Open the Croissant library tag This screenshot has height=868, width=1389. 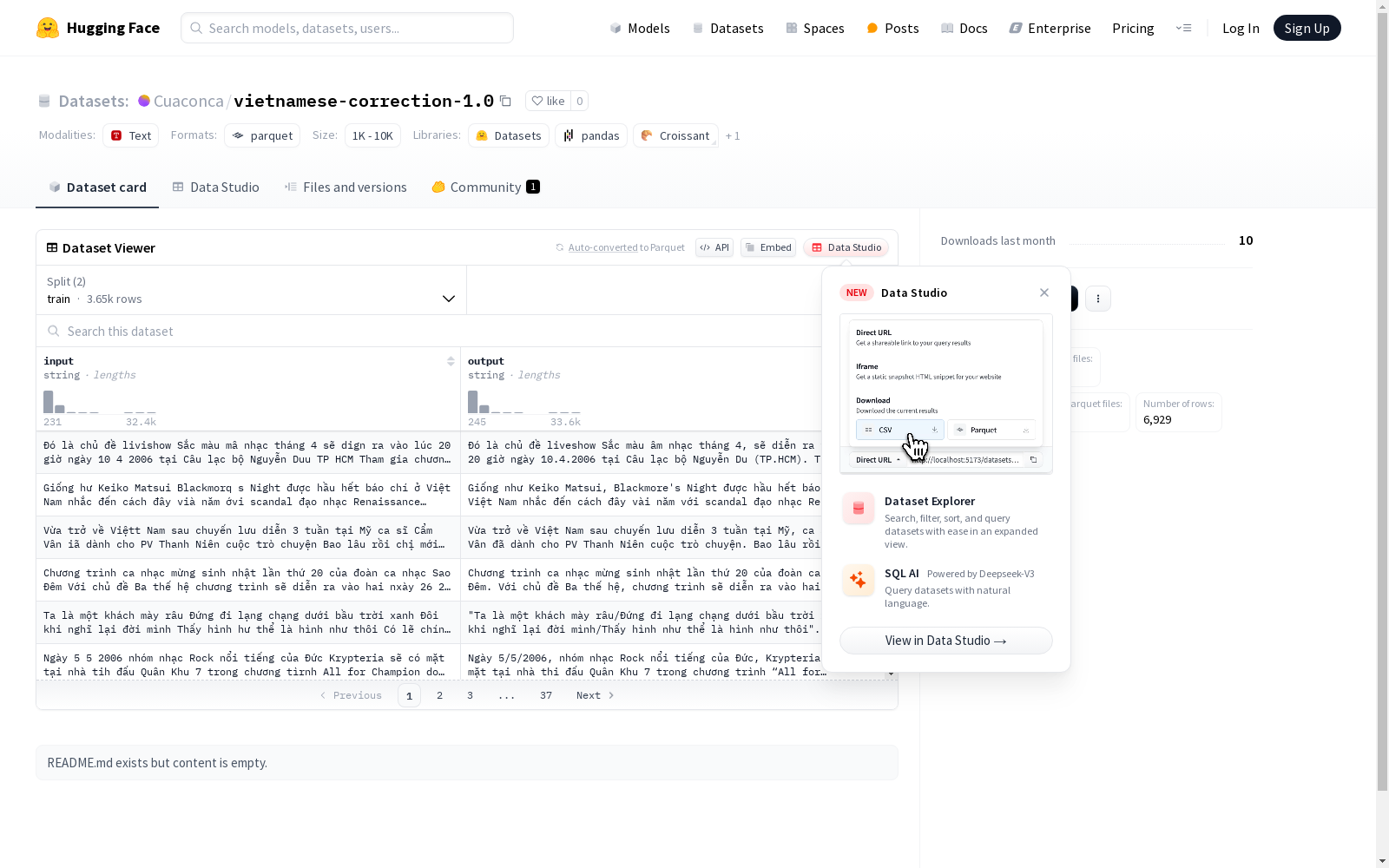[x=675, y=135]
